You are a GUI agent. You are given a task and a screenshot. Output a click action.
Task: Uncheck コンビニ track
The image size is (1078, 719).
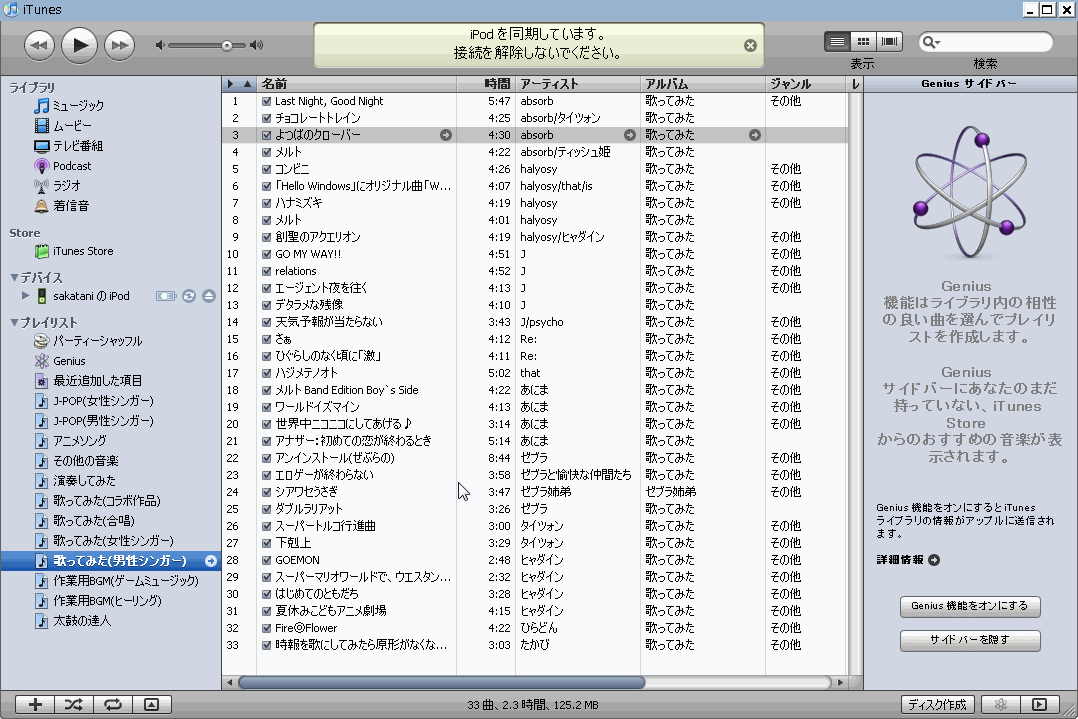pyautogui.click(x=266, y=169)
